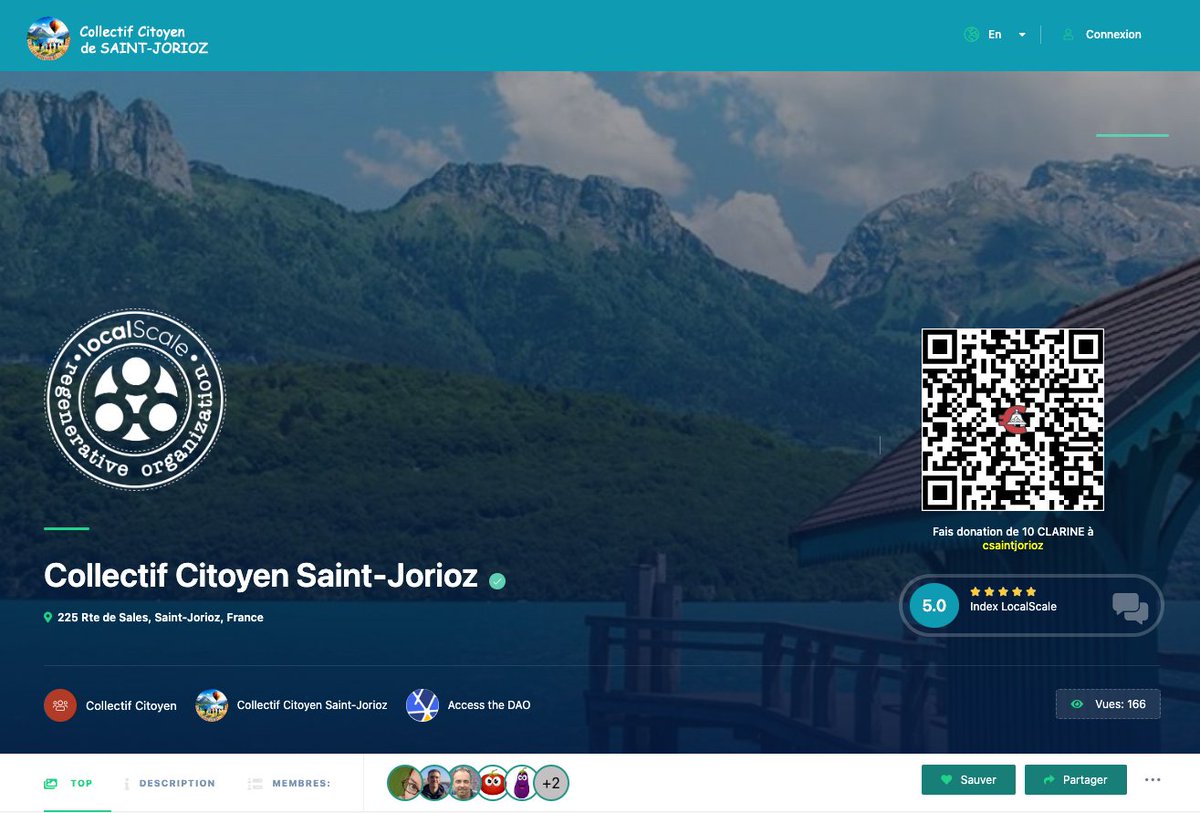This screenshot has height=813, width=1200.
Task: Click the DESCRIPTION tab info icon
Action: [x=127, y=784]
